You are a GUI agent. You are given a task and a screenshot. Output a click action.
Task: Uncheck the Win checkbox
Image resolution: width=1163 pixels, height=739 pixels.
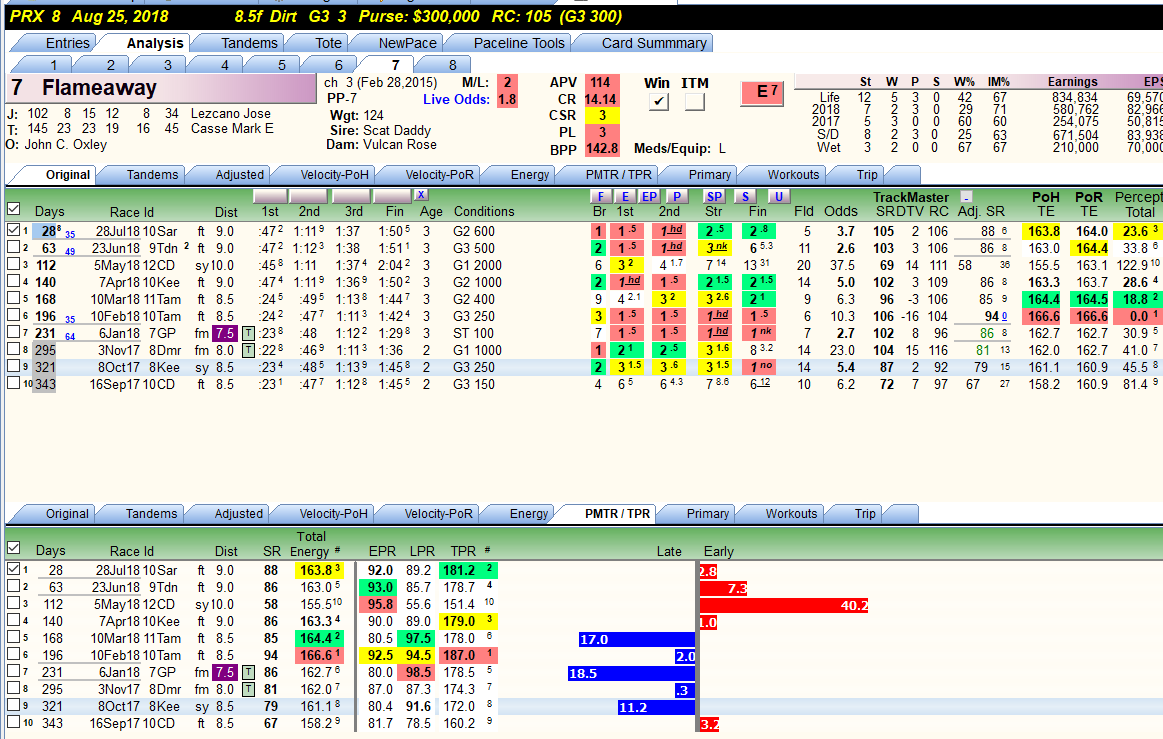coord(658,102)
